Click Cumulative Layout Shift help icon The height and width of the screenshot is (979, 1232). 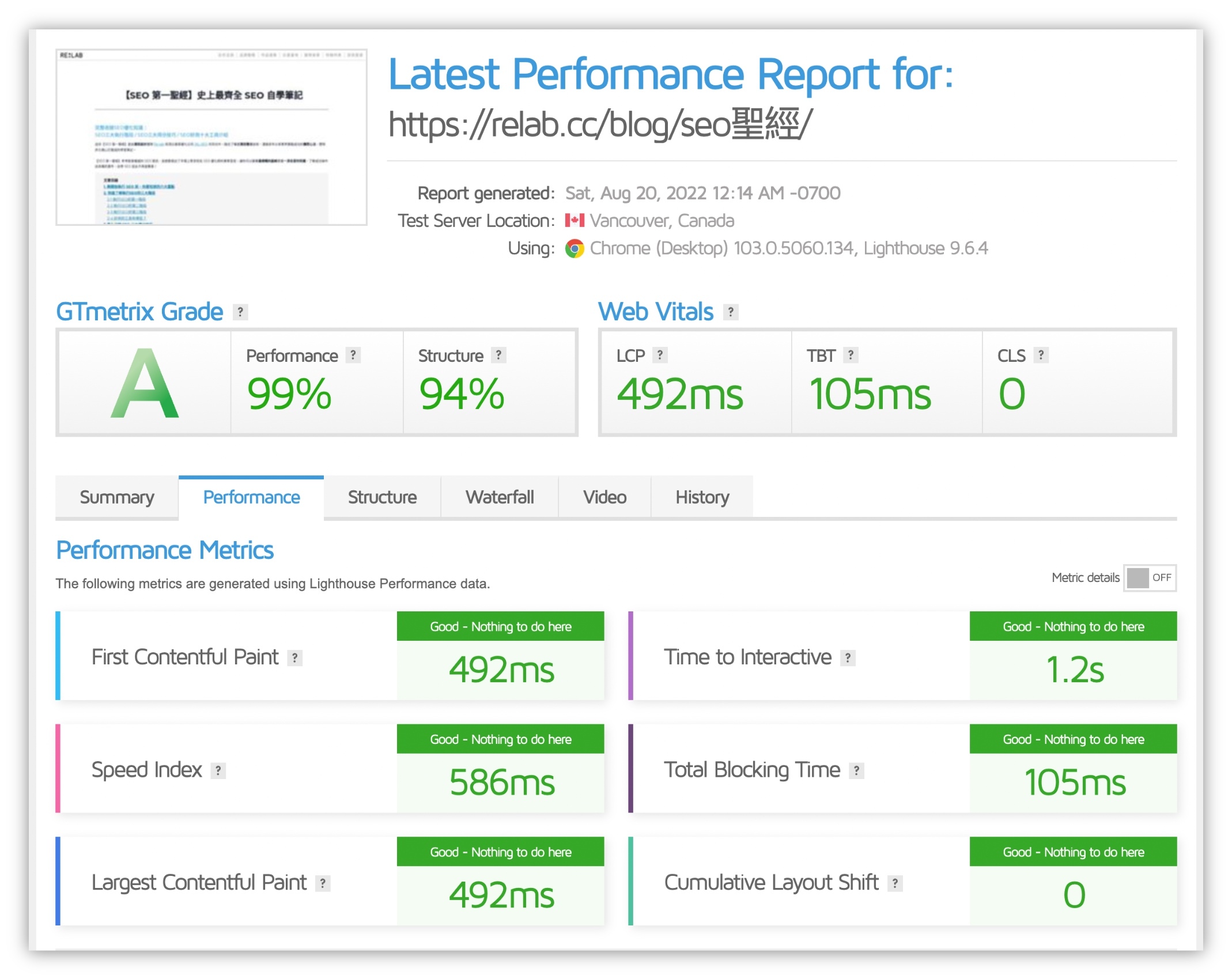[x=895, y=883]
